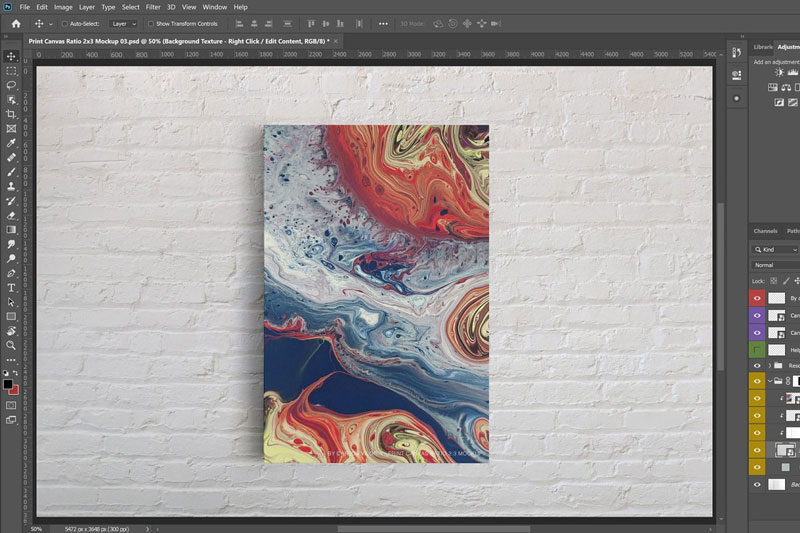This screenshot has width=800, height=533.
Task: Toggle Quick Mask mode
Action: click(11, 405)
